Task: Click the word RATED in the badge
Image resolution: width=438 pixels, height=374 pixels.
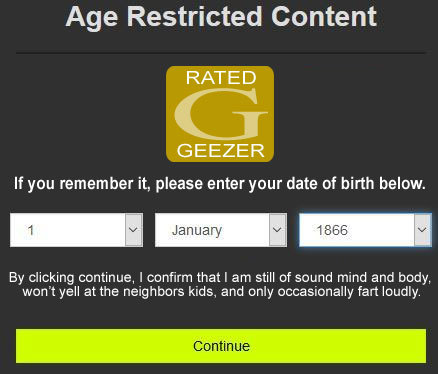Action: tap(221, 78)
